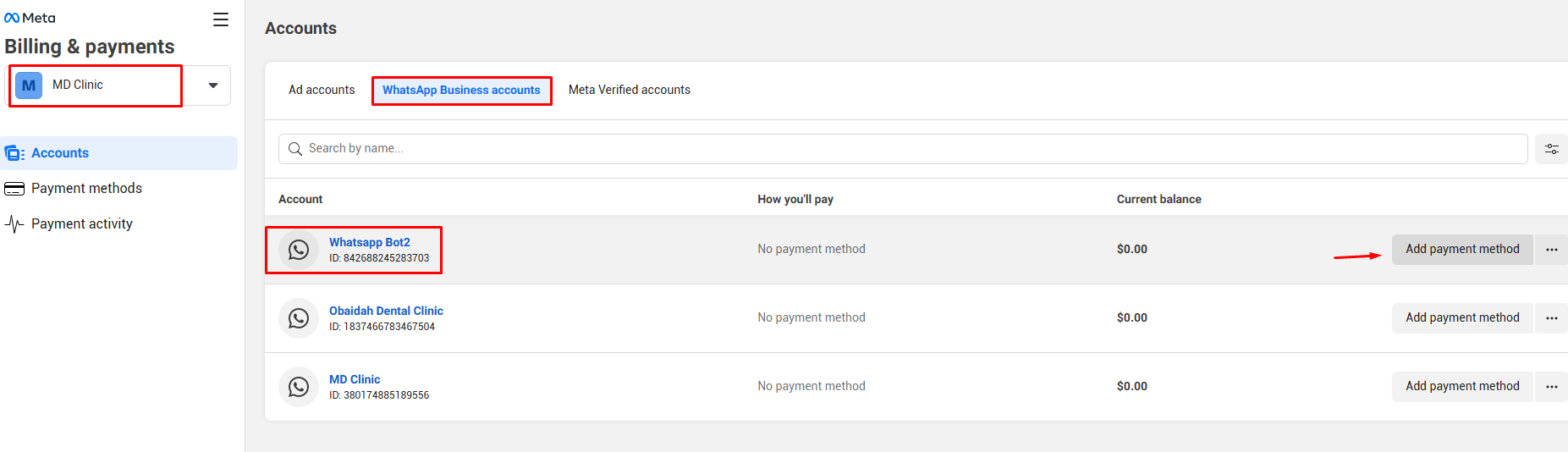This screenshot has width=1568, height=452.
Task: Click WhatsApp icon for MD Clinic account
Action: [x=299, y=387]
